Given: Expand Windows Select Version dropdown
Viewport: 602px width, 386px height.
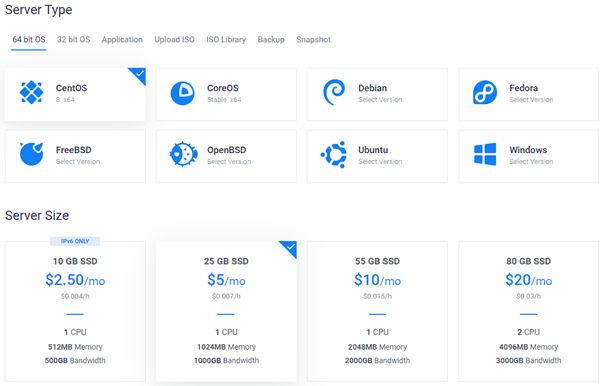Looking at the screenshot, I should (531, 162).
